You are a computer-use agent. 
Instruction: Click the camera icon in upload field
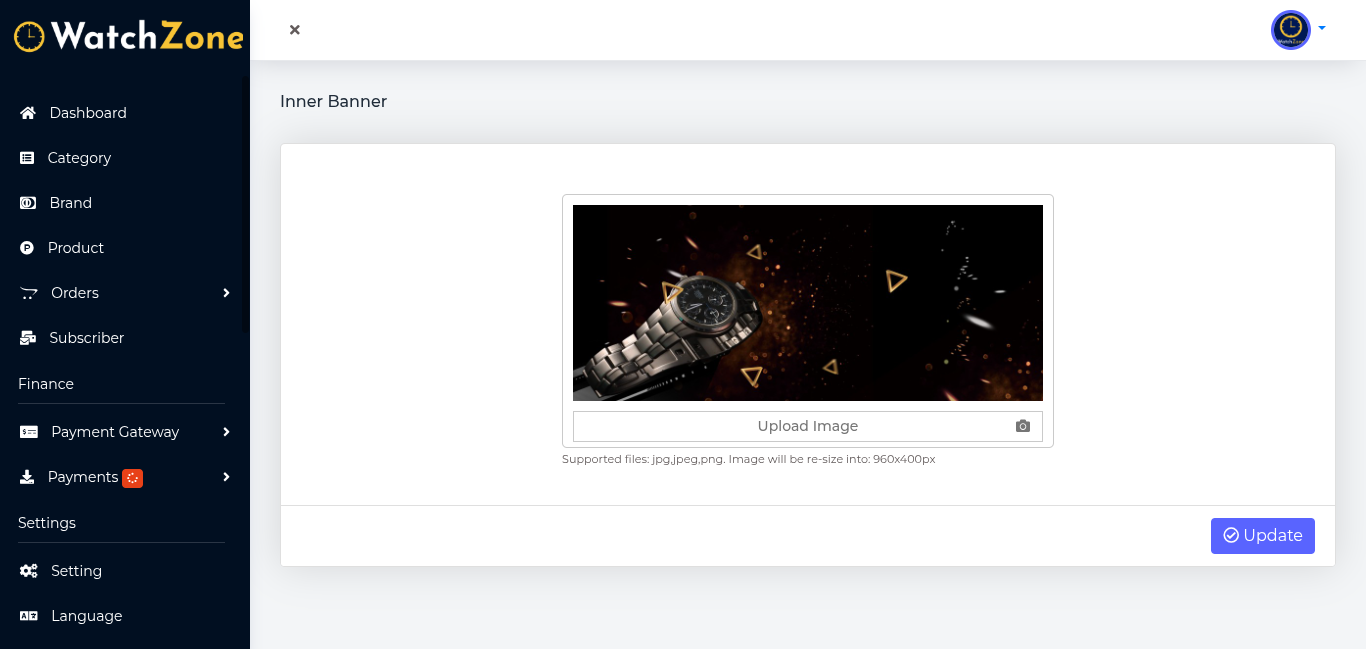click(x=1022, y=426)
